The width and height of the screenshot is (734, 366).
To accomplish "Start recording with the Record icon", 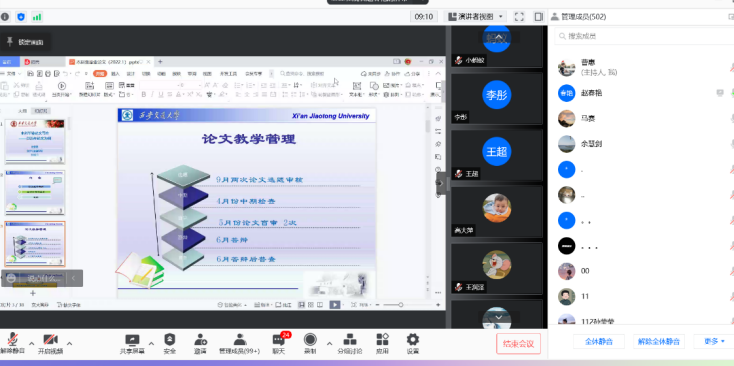I will (x=310, y=340).
